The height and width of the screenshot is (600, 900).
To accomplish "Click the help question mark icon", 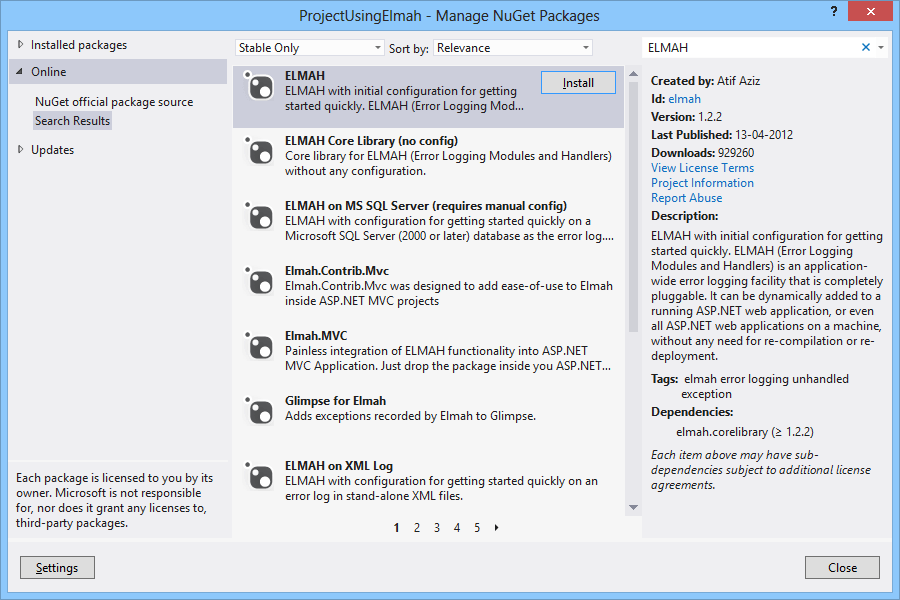I will click(x=833, y=13).
